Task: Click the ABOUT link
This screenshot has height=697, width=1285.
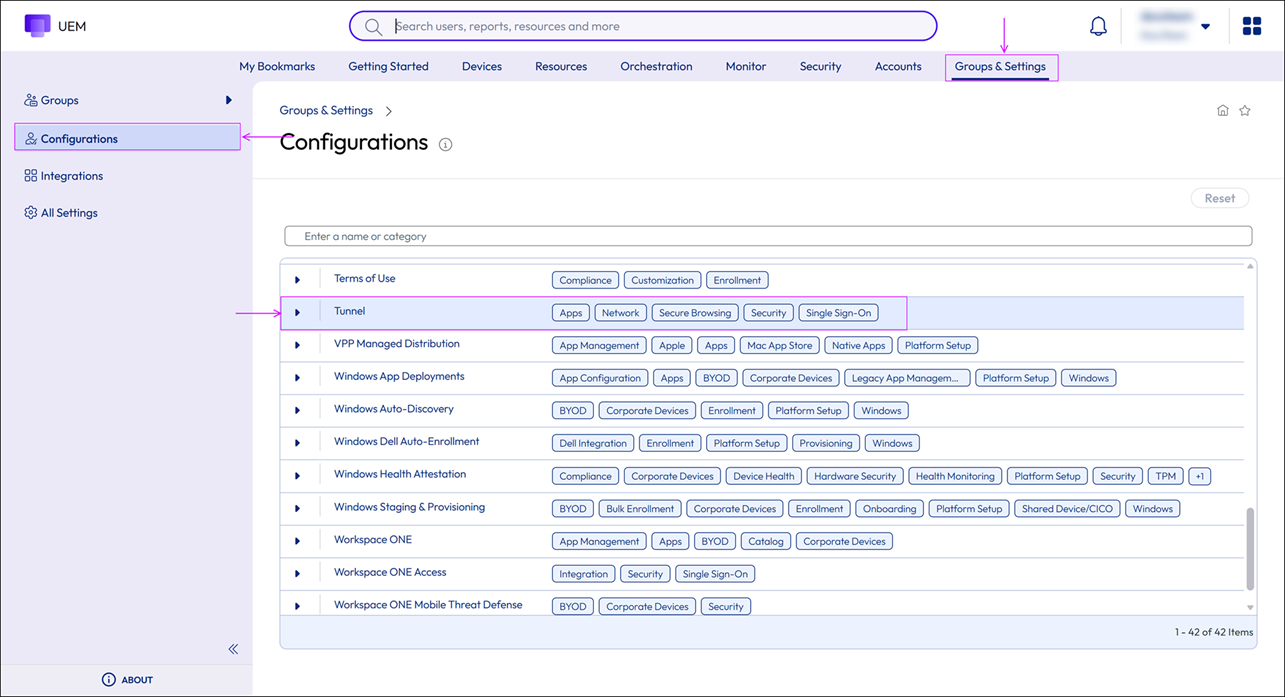Action: [137, 680]
